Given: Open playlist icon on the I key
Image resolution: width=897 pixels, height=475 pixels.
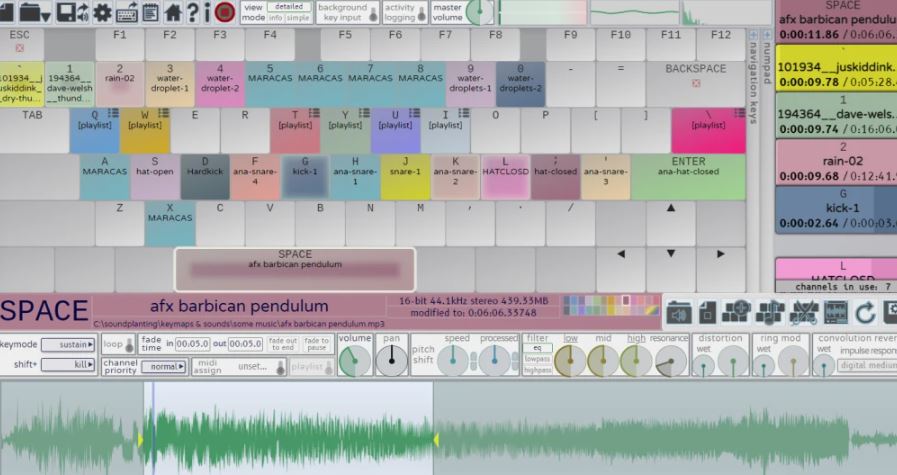Looking at the screenshot, I should (464, 113).
